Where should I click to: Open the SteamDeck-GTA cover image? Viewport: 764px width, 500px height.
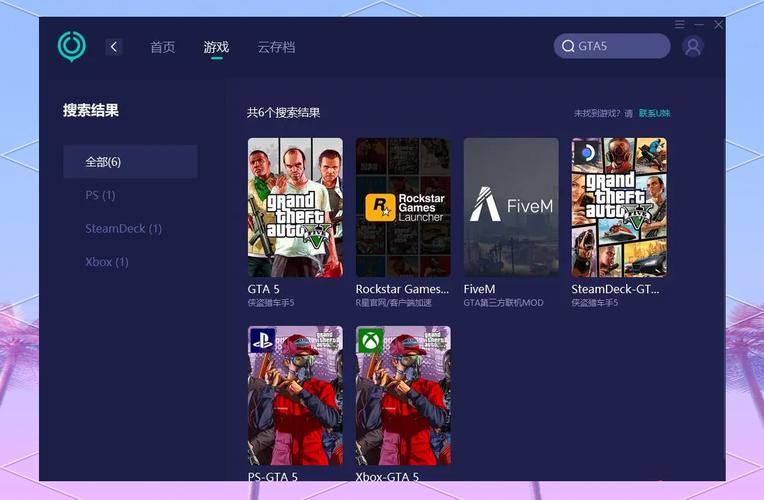pos(619,208)
